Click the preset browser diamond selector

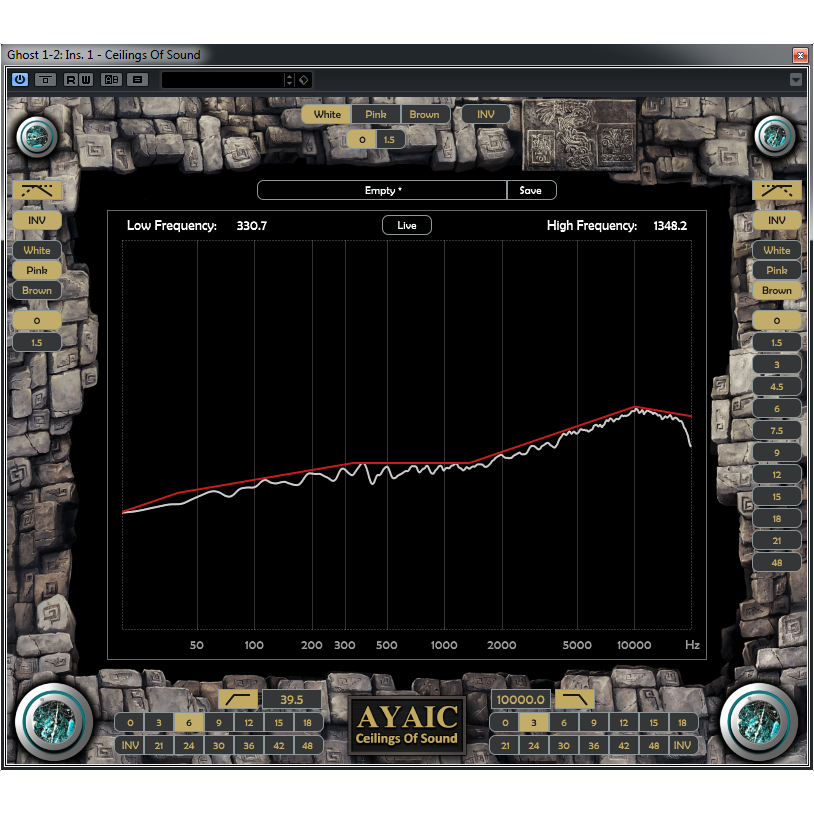click(303, 79)
